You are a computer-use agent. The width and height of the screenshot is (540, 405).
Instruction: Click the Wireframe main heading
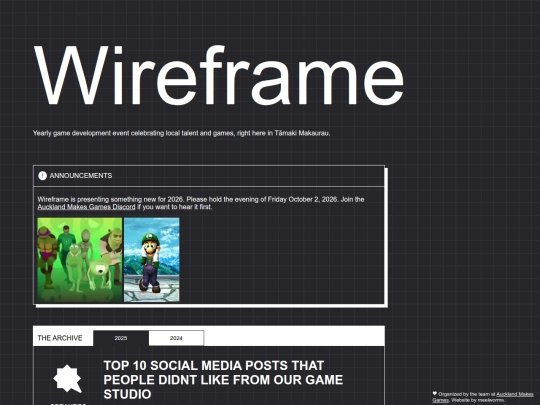(218, 75)
